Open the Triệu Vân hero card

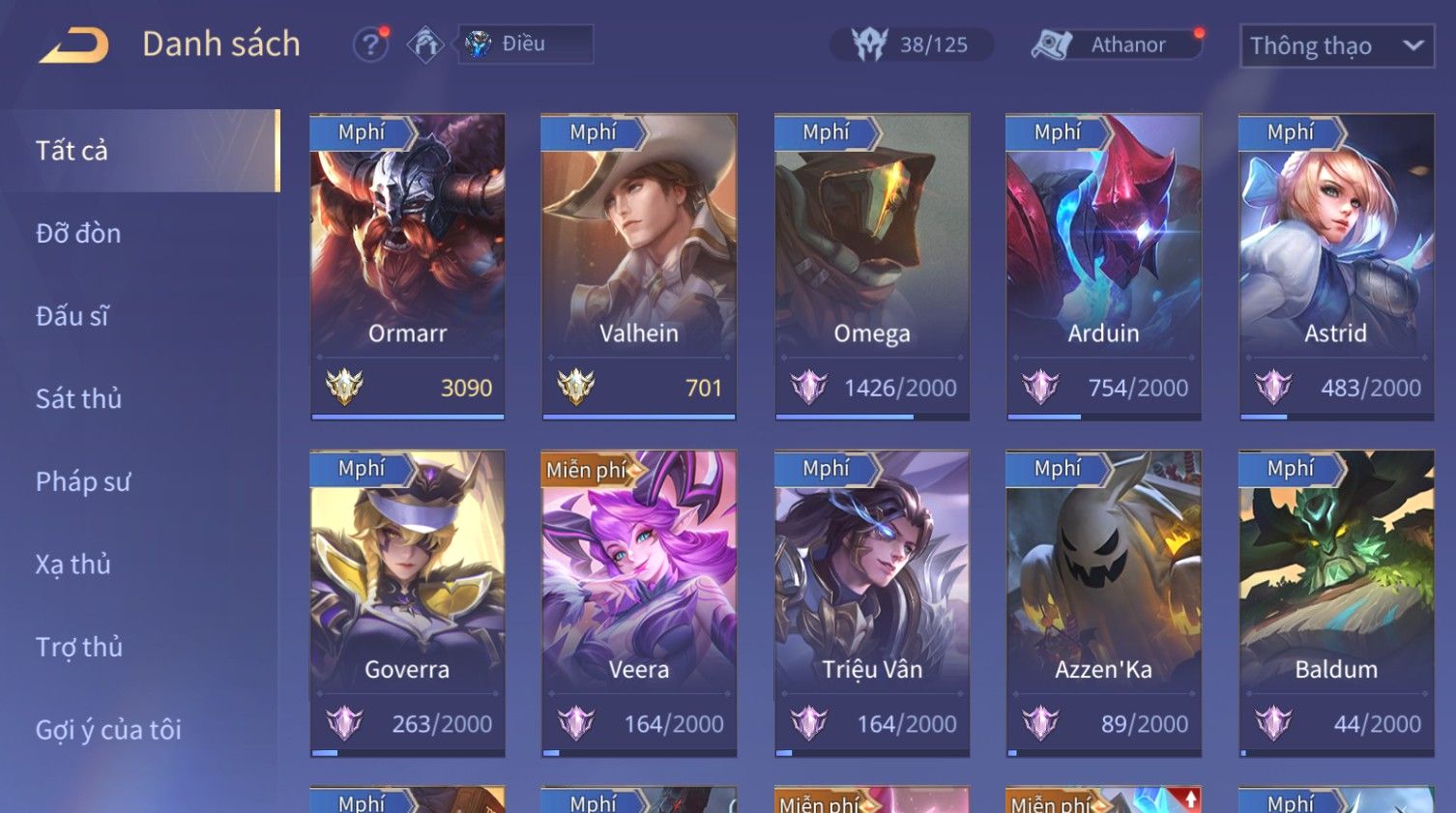pos(872,603)
